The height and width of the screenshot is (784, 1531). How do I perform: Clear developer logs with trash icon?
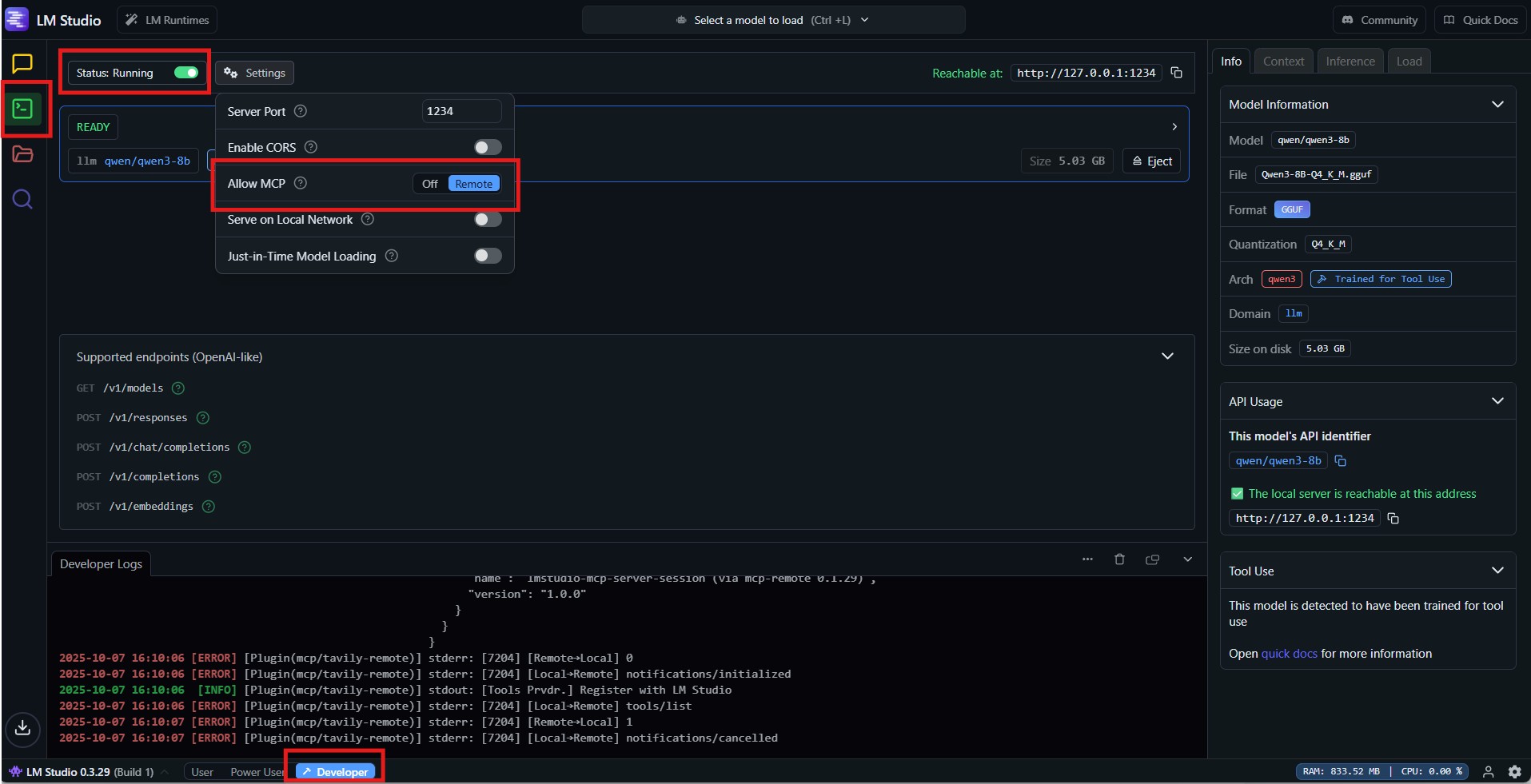[1119, 559]
